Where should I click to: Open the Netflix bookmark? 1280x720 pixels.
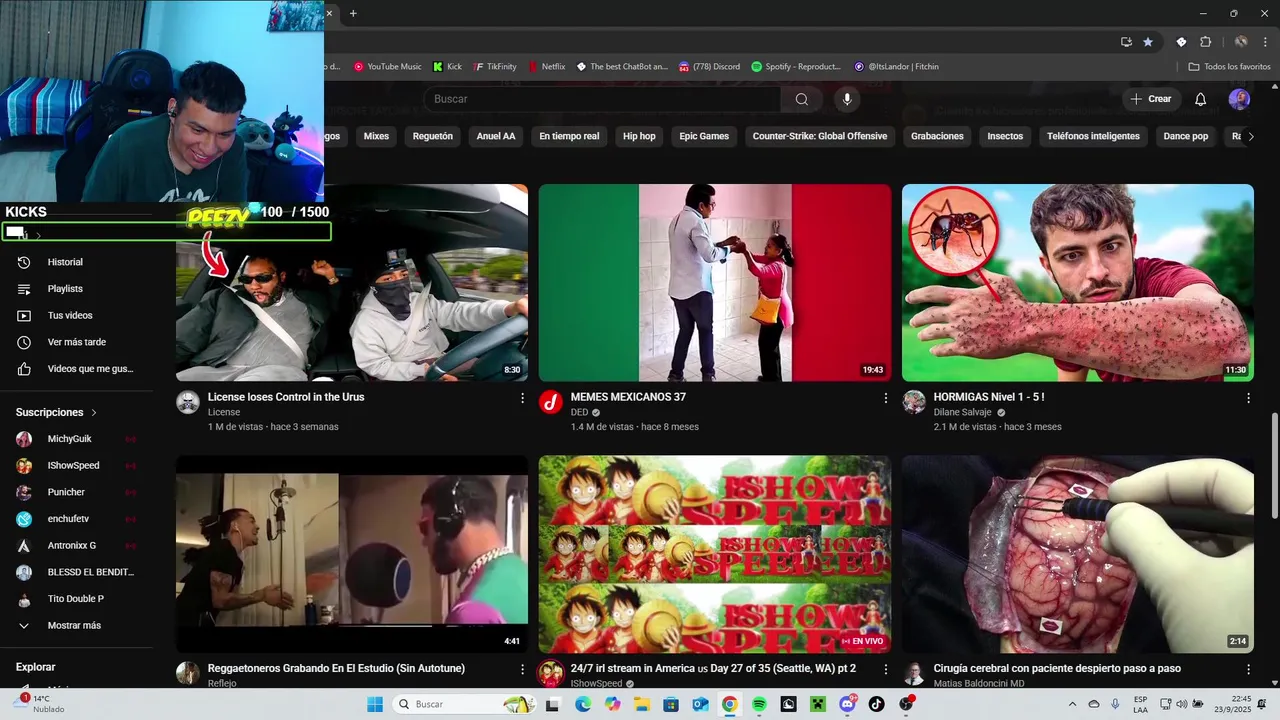(x=546, y=67)
